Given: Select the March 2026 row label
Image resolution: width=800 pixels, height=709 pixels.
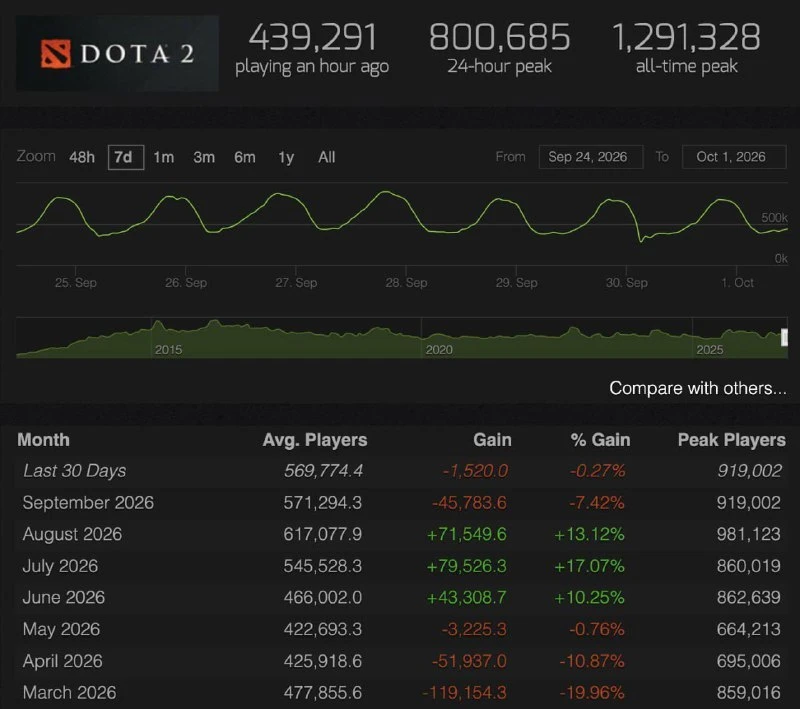Looking at the screenshot, I should pyautogui.click(x=69, y=693).
